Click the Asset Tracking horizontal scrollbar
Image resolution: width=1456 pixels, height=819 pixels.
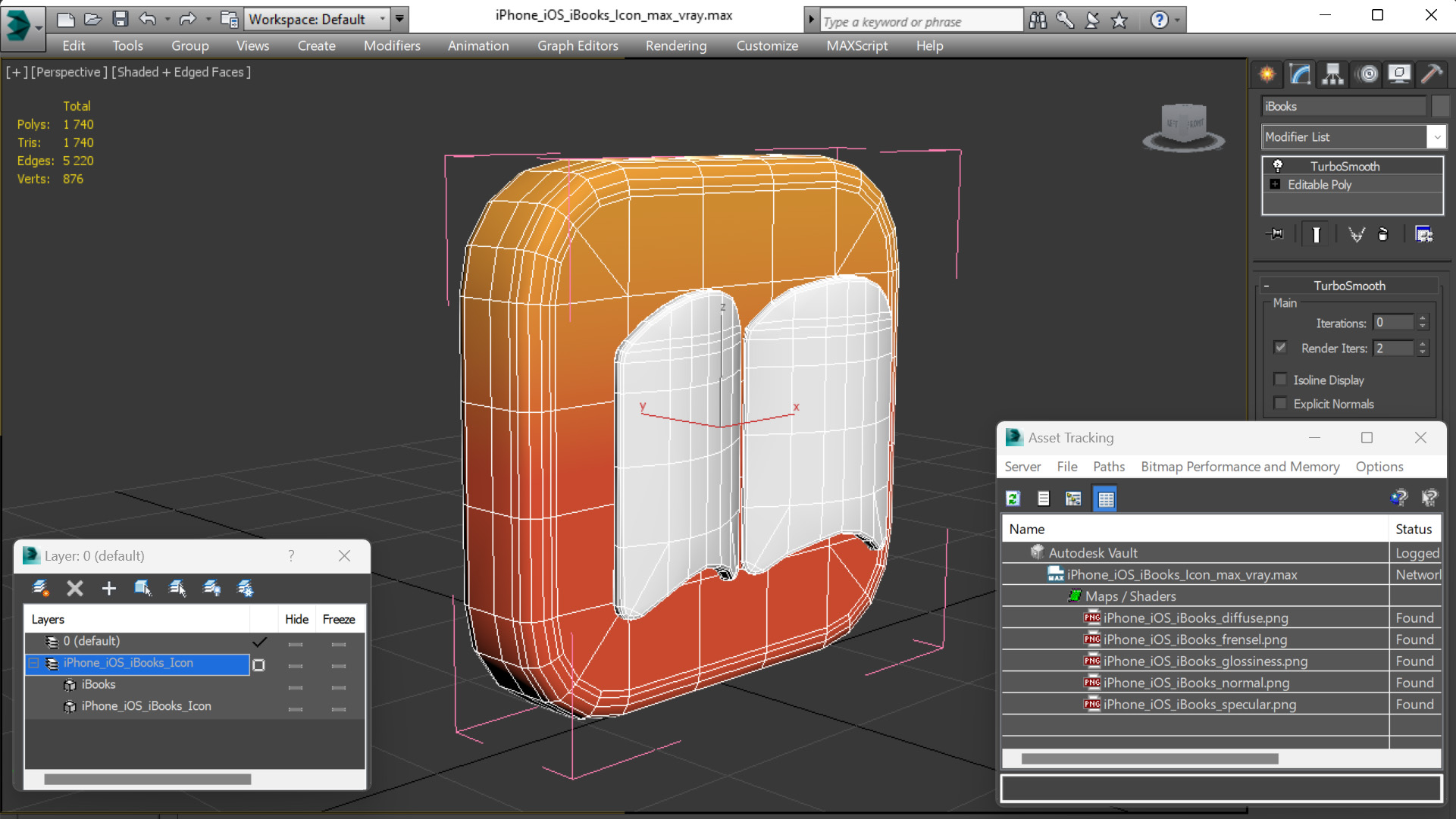click(x=1149, y=758)
